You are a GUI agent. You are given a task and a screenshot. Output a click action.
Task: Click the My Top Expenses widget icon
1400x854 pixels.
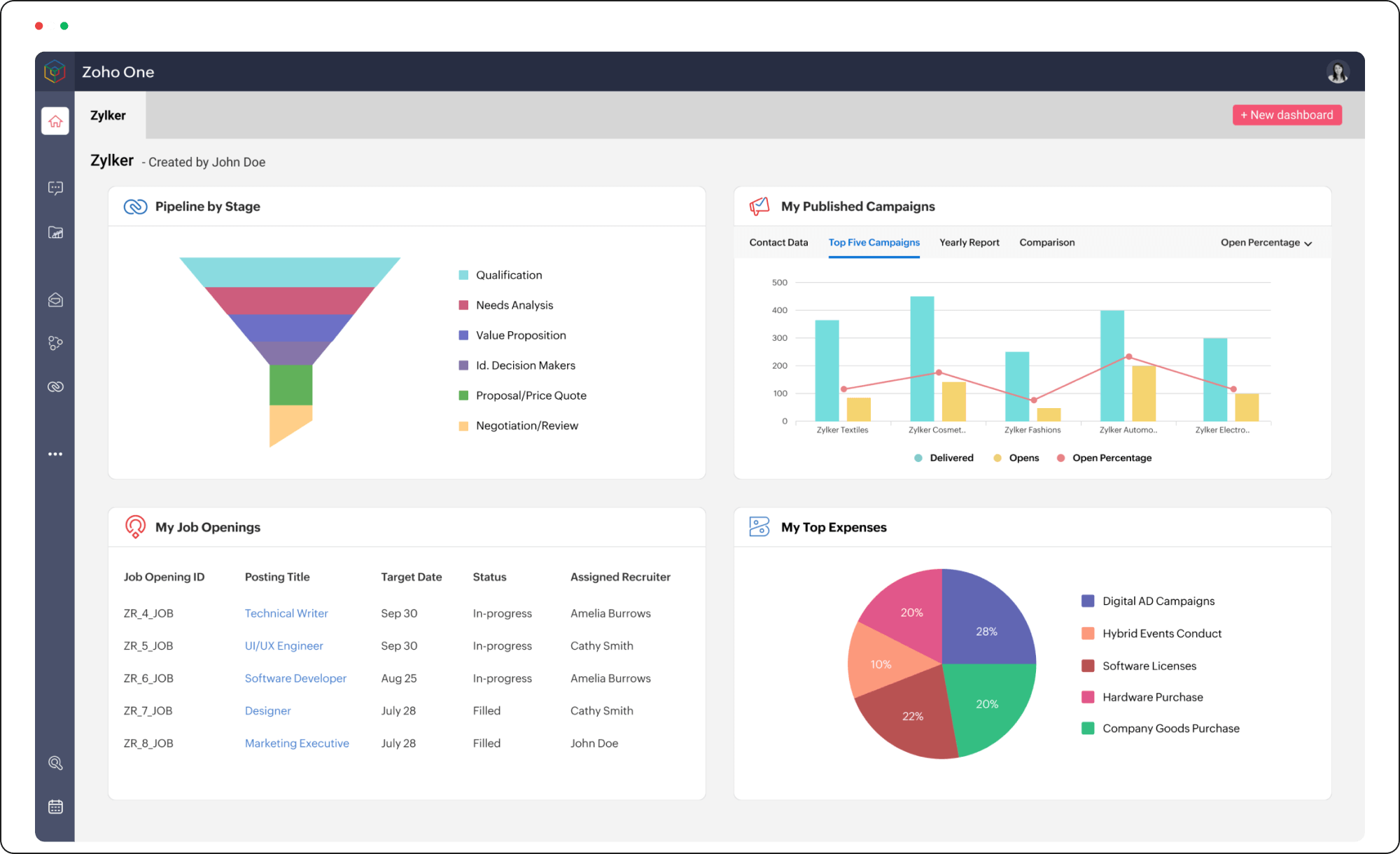759,526
